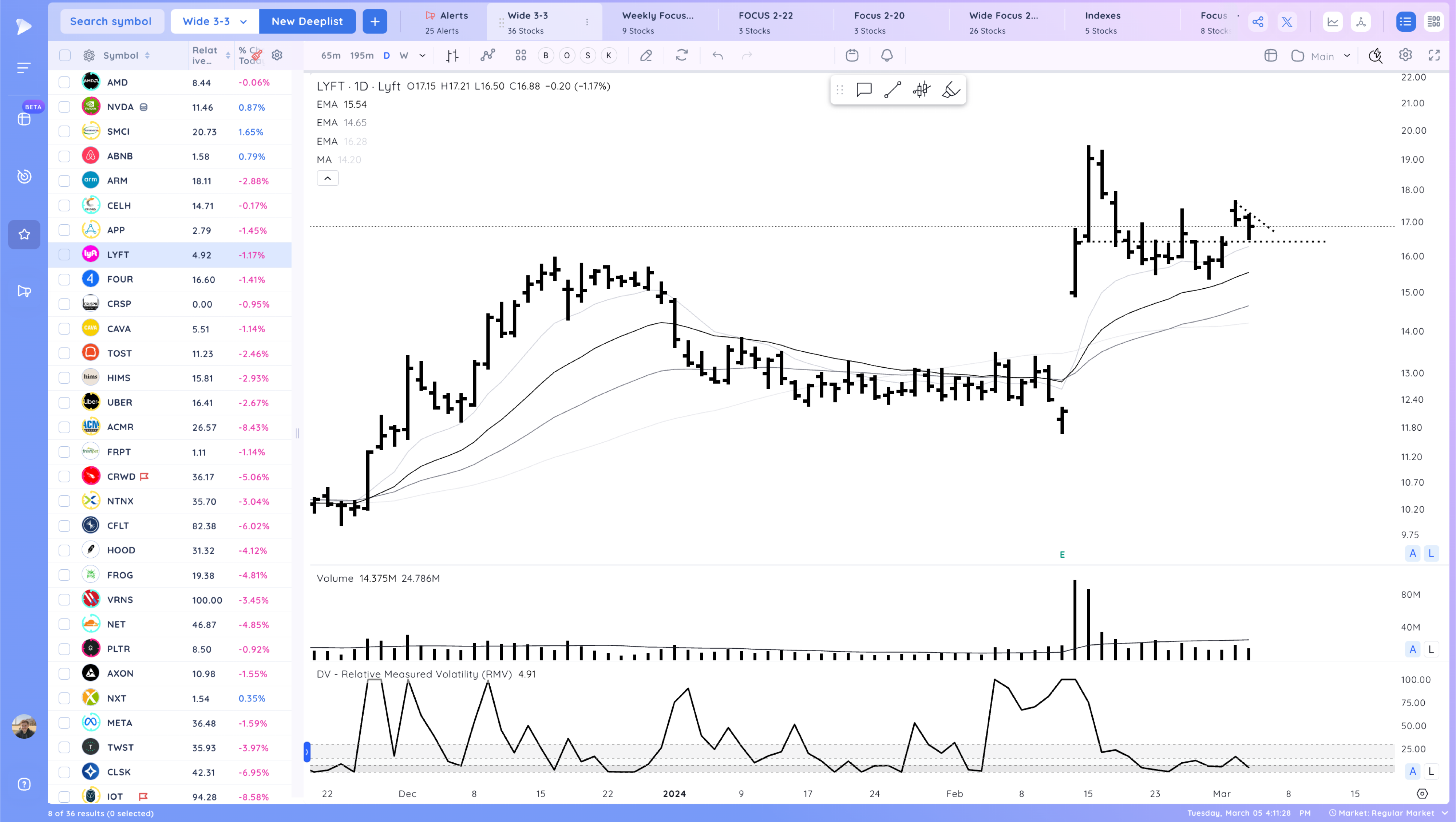Open the sidebar menu lines icon
This screenshot has width=1456, height=822.
[x=24, y=68]
